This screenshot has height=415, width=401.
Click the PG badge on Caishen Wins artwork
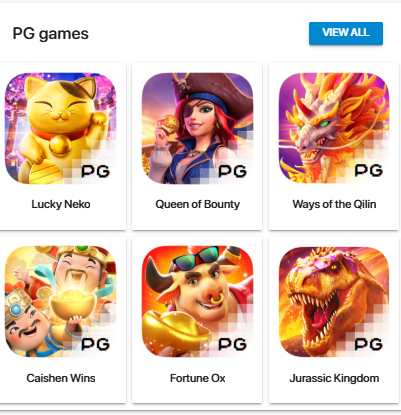(96, 344)
